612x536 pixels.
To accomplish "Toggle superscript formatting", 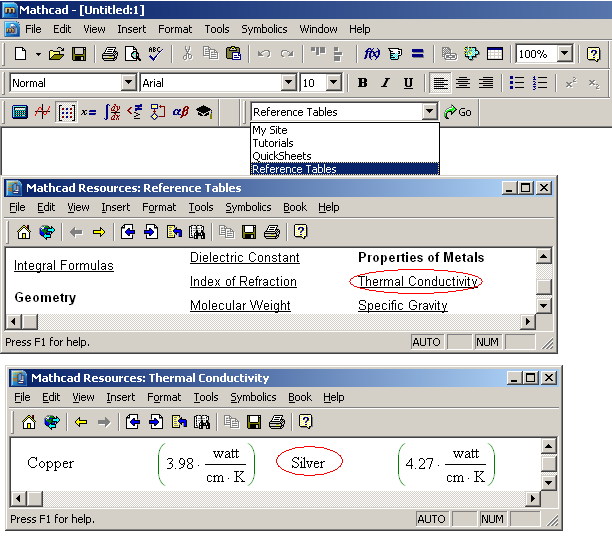I will click(571, 83).
